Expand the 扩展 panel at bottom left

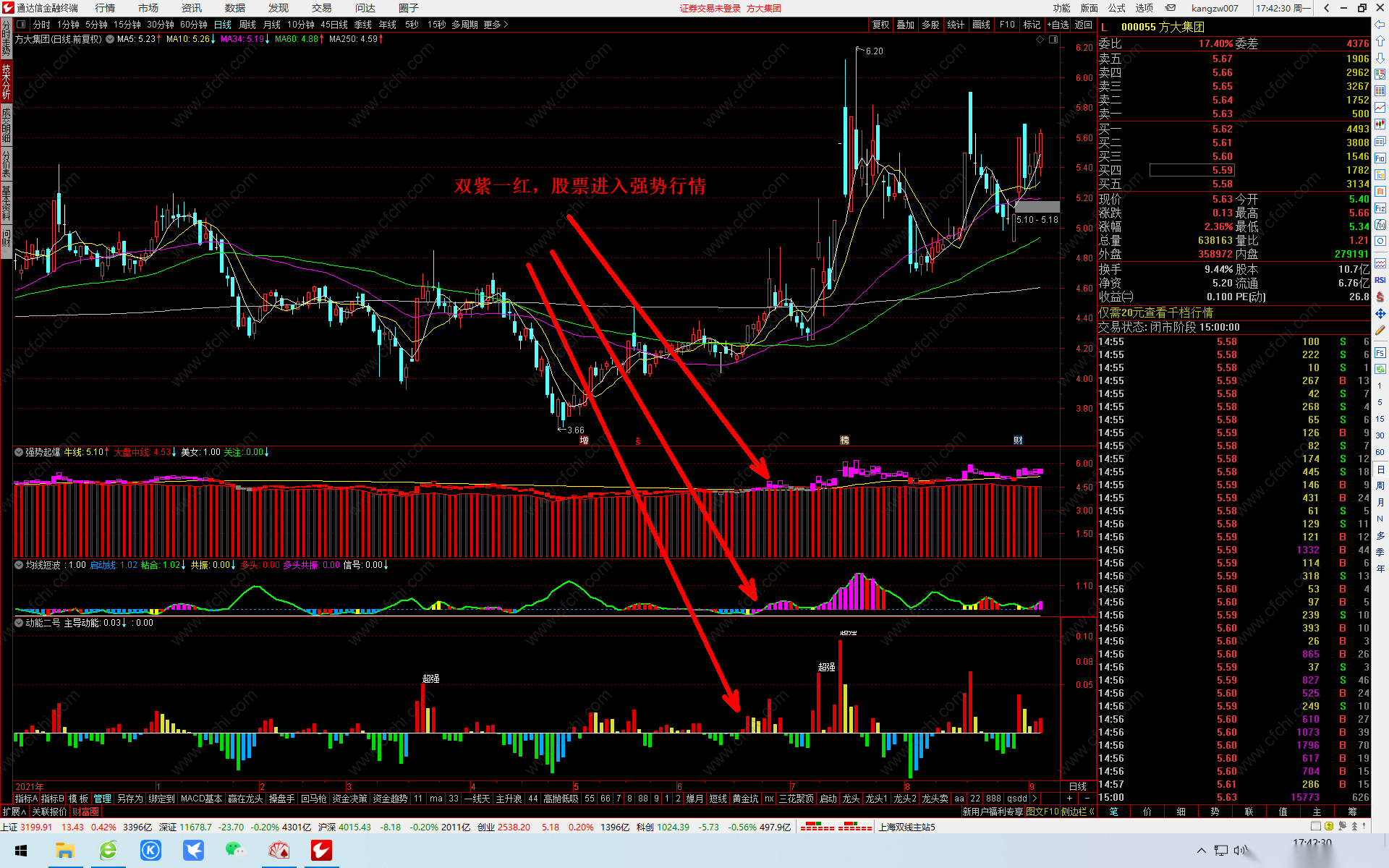(x=14, y=812)
